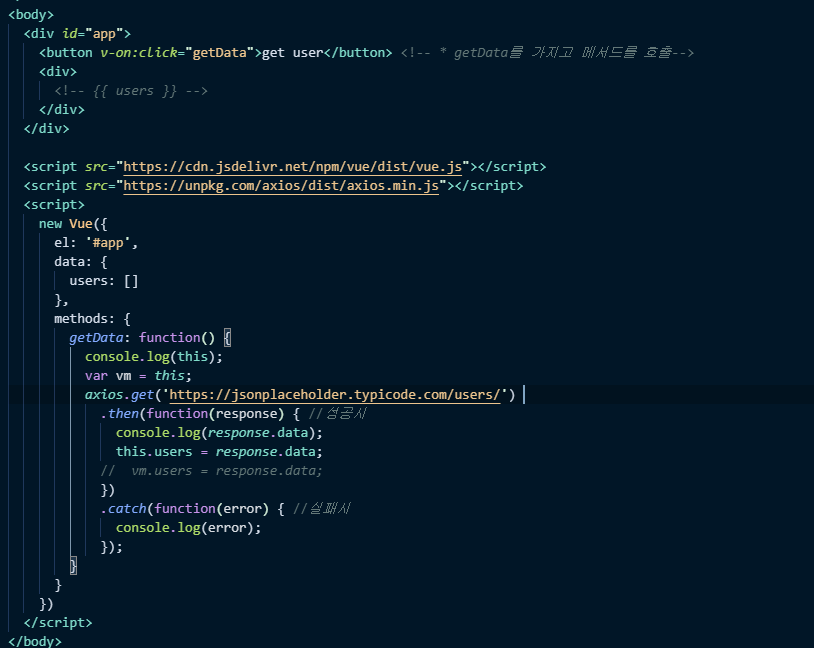Click the 'get user' button text
814x648 pixels.
292,52
